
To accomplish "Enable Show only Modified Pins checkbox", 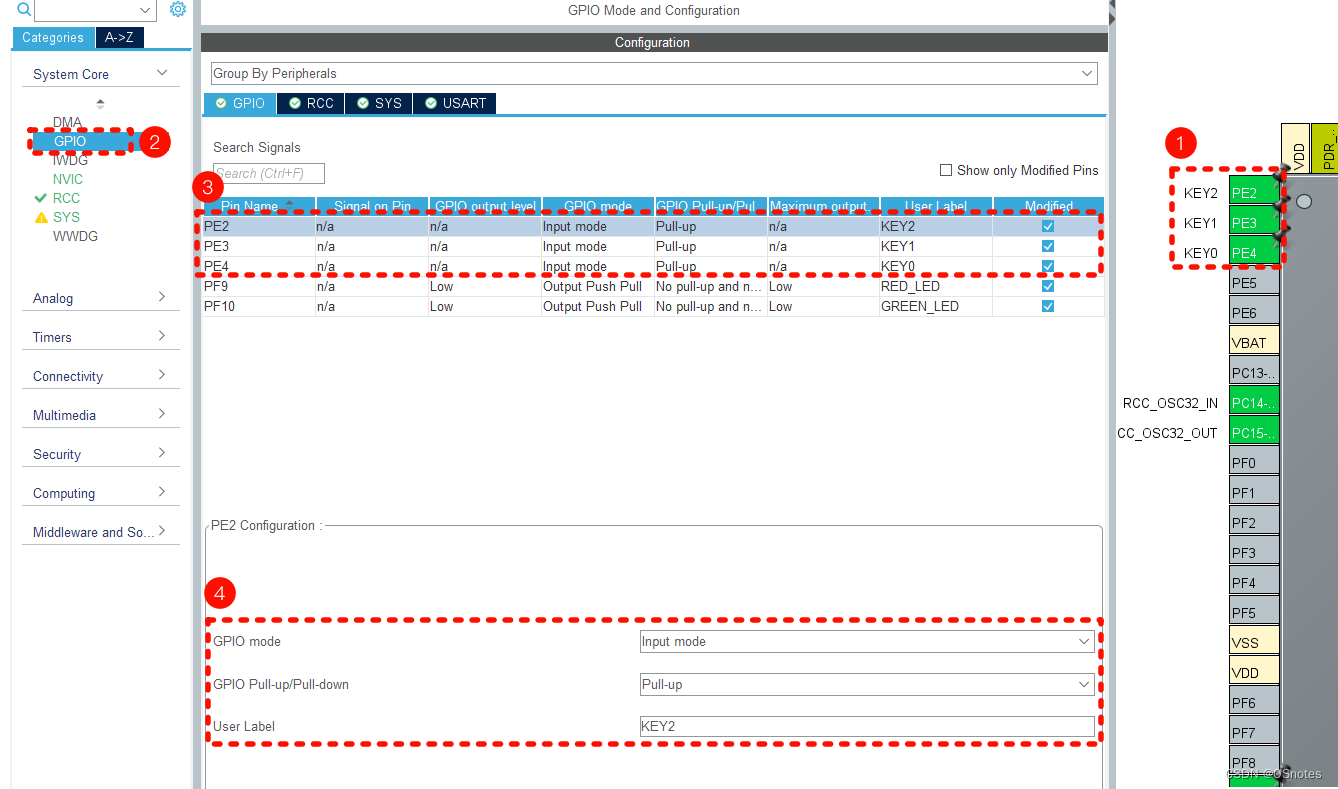I will coord(946,170).
